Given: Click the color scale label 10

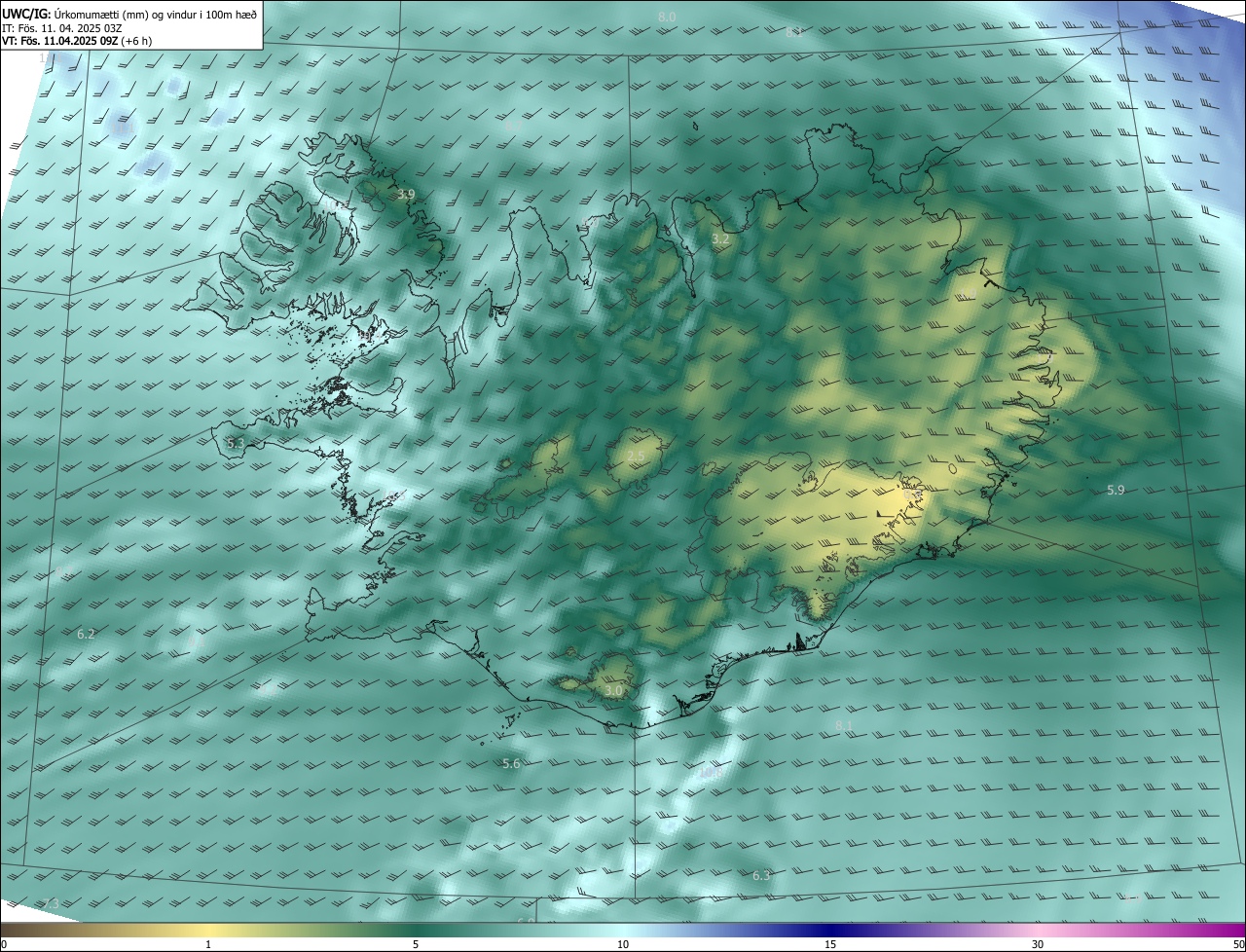Looking at the screenshot, I should tap(623, 944).
